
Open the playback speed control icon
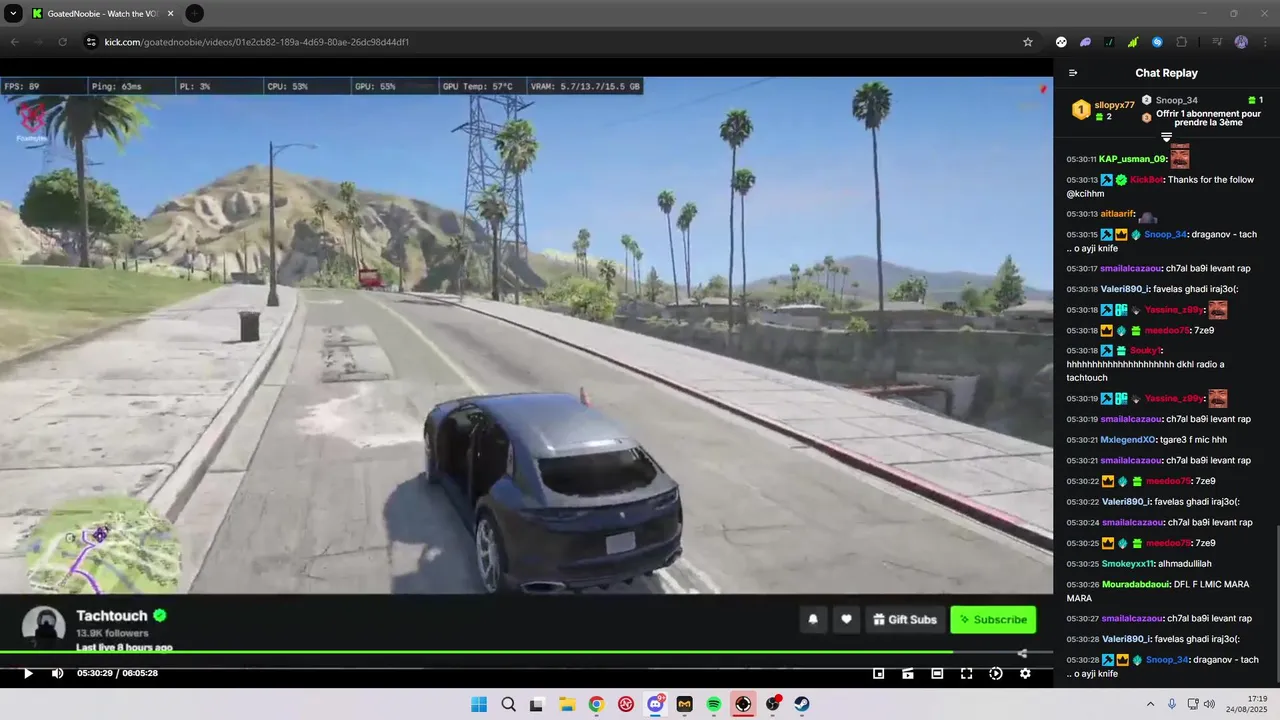(996, 674)
